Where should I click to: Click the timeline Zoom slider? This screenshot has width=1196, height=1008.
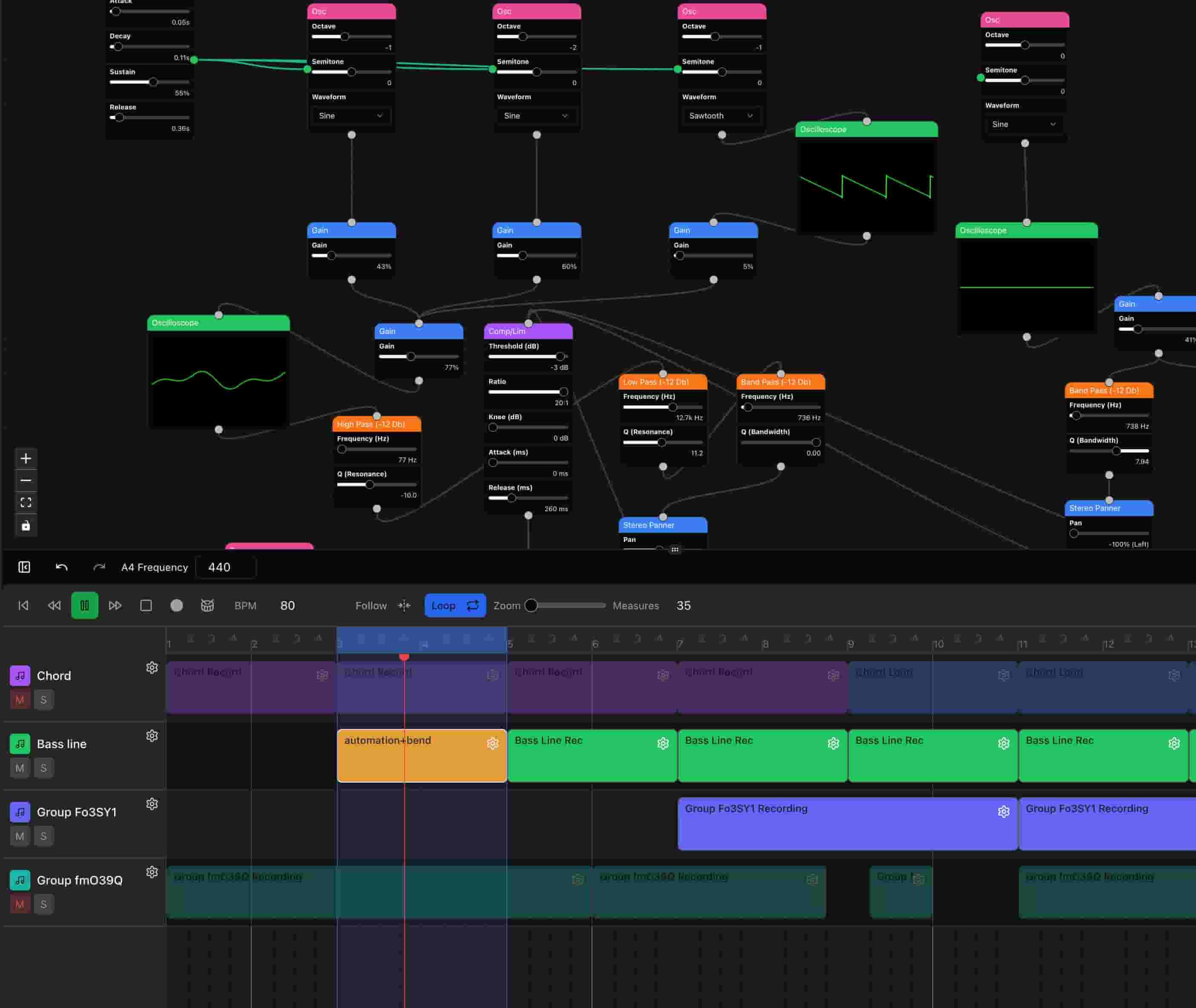[x=531, y=605]
